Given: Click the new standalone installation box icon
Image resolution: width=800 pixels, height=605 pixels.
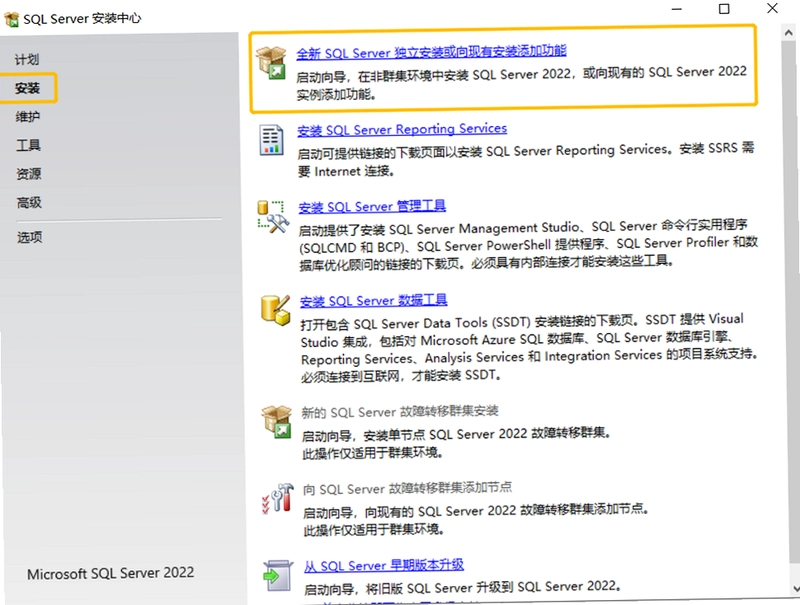Looking at the screenshot, I should [x=271, y=63].
